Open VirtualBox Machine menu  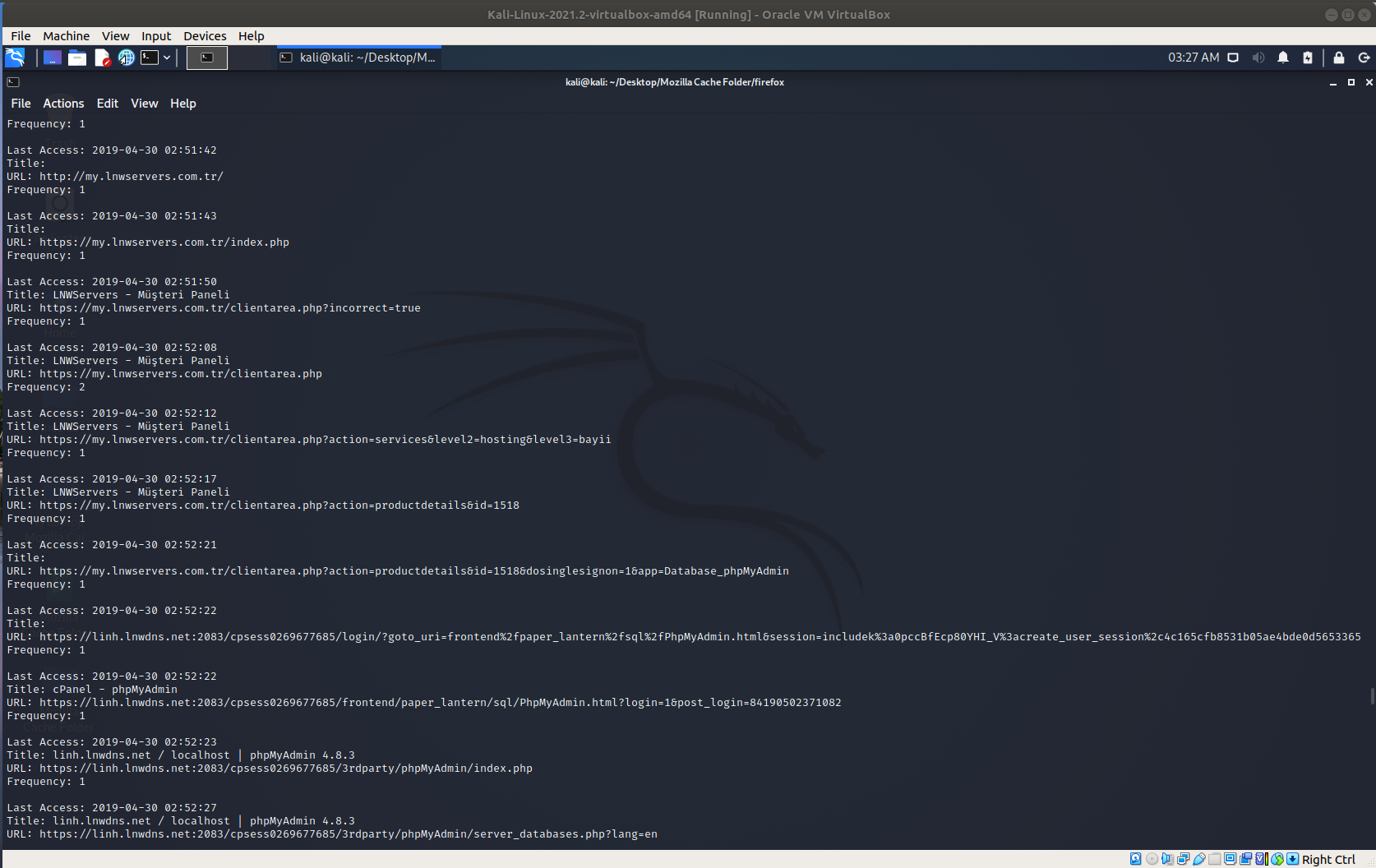(x=66, y=36)
